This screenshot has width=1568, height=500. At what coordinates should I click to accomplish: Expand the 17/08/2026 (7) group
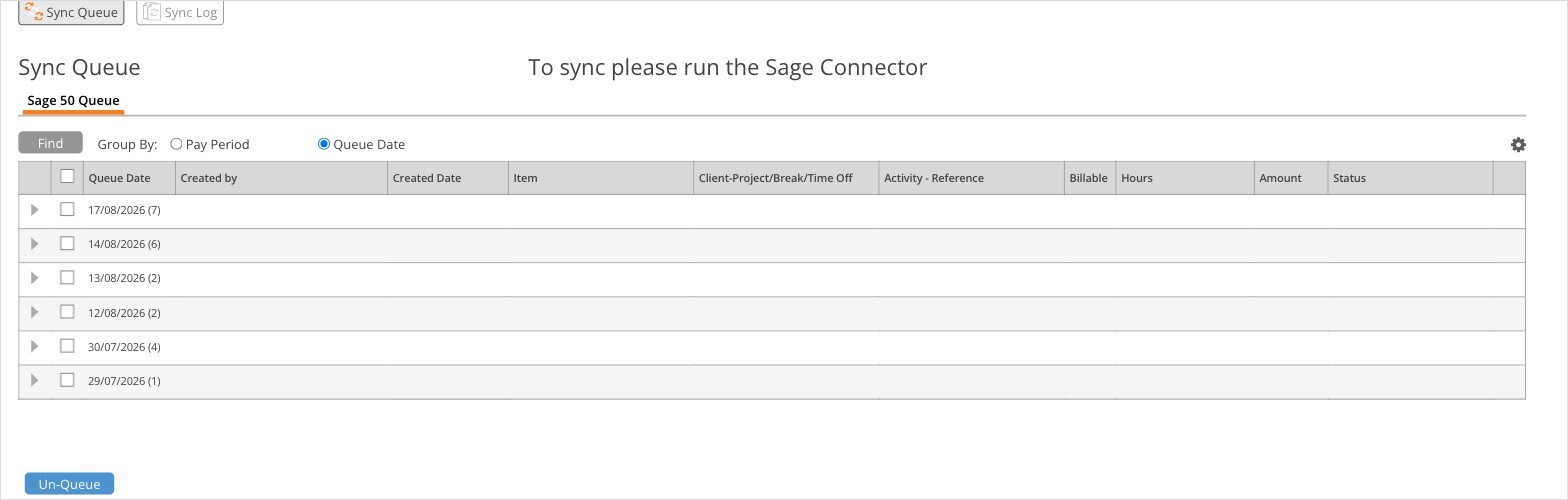[x=34, y=210]
